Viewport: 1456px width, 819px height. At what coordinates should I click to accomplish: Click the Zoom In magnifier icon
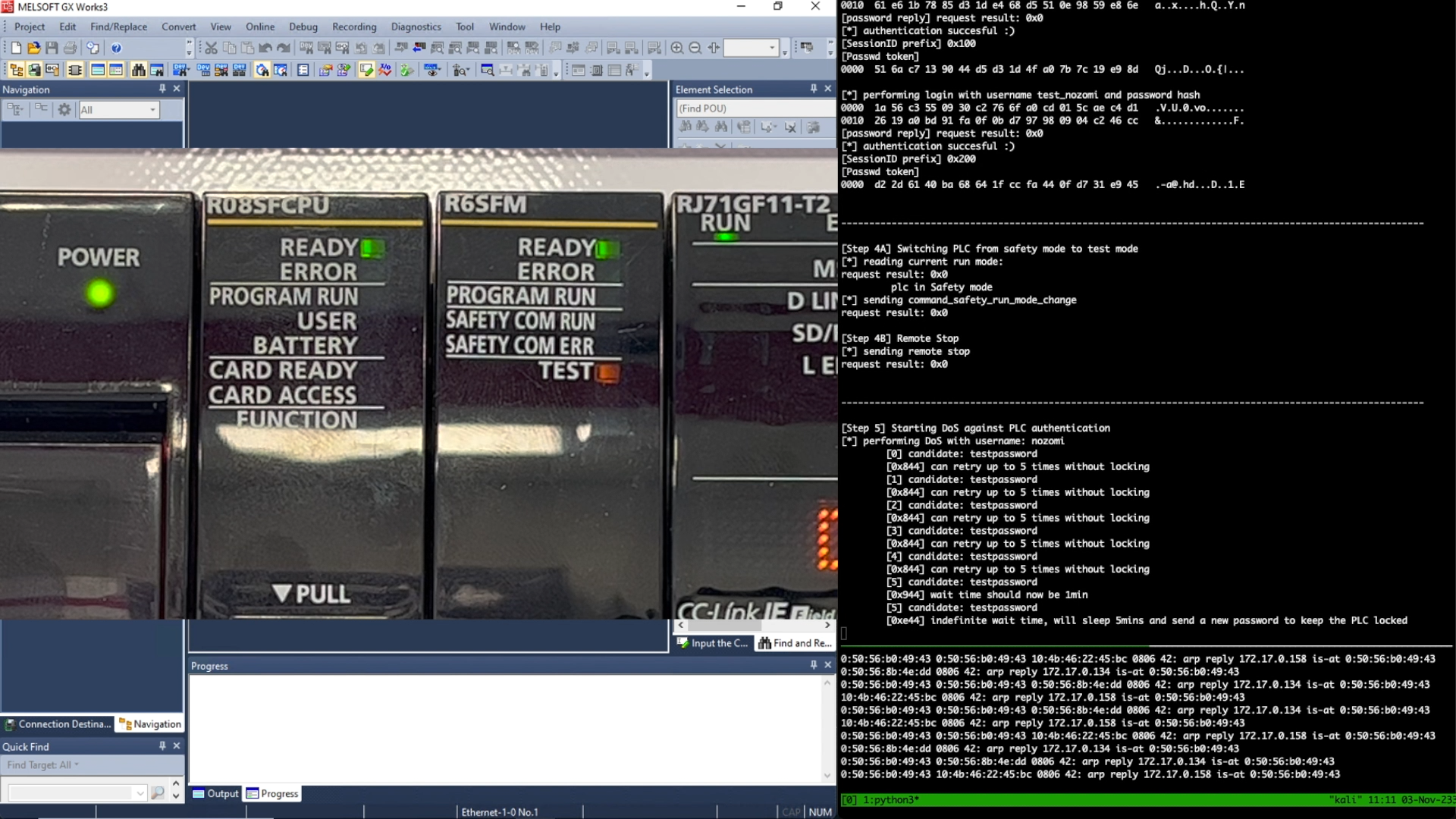[676, 48]
